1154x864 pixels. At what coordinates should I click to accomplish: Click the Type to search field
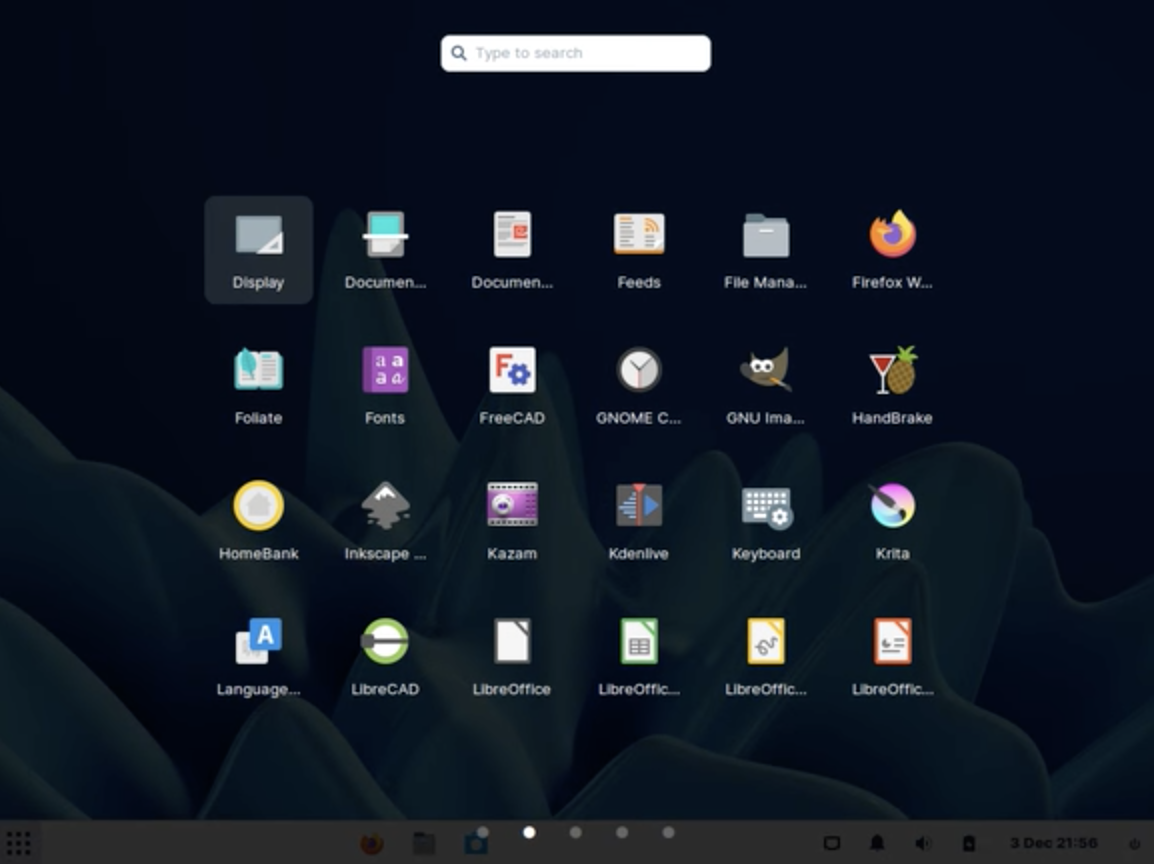(x=576, y=53)
